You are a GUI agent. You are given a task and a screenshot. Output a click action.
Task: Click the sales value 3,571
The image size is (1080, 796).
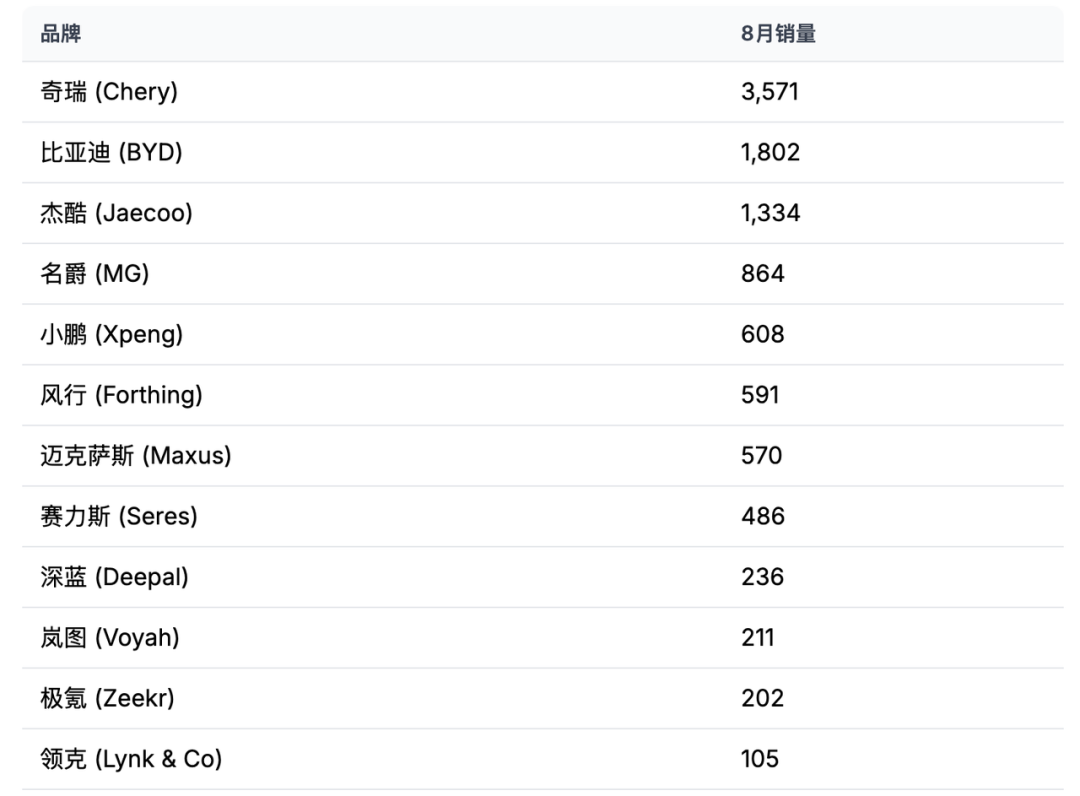pyautogui.click(x=770, y=92)
